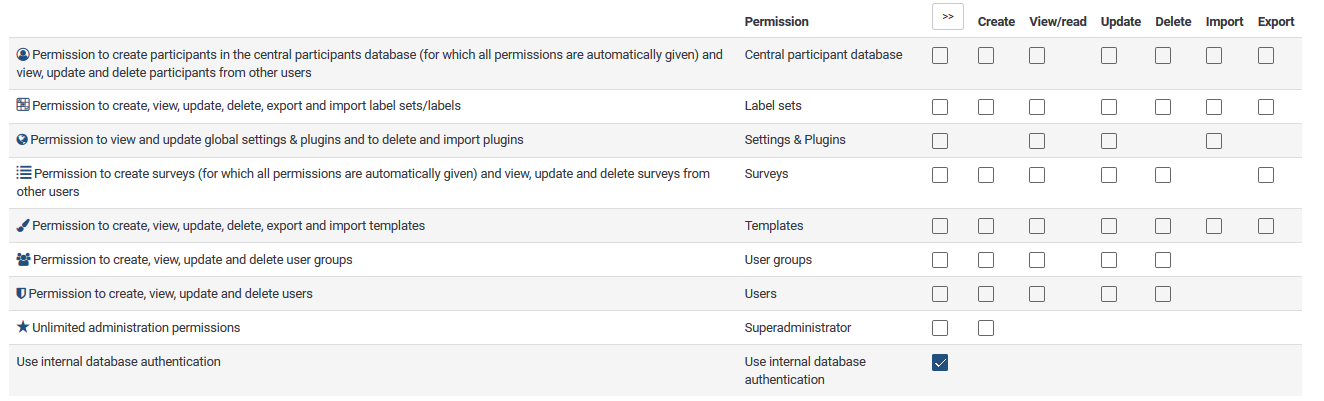Enable Create permission for Central participant database
The image size is (1324, 401).
point(986,56)
